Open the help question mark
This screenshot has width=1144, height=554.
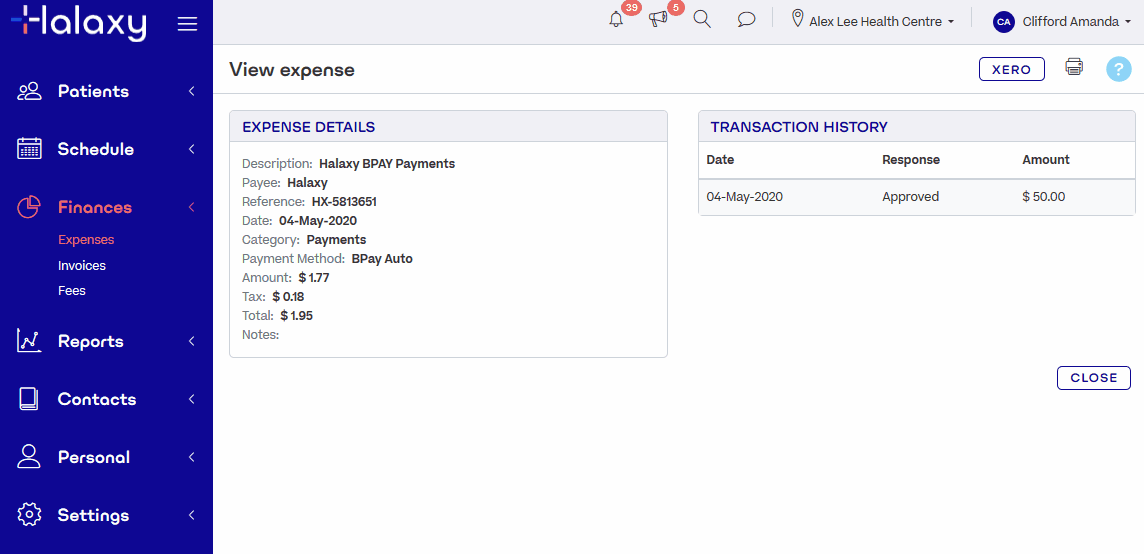click(1118, 69)
